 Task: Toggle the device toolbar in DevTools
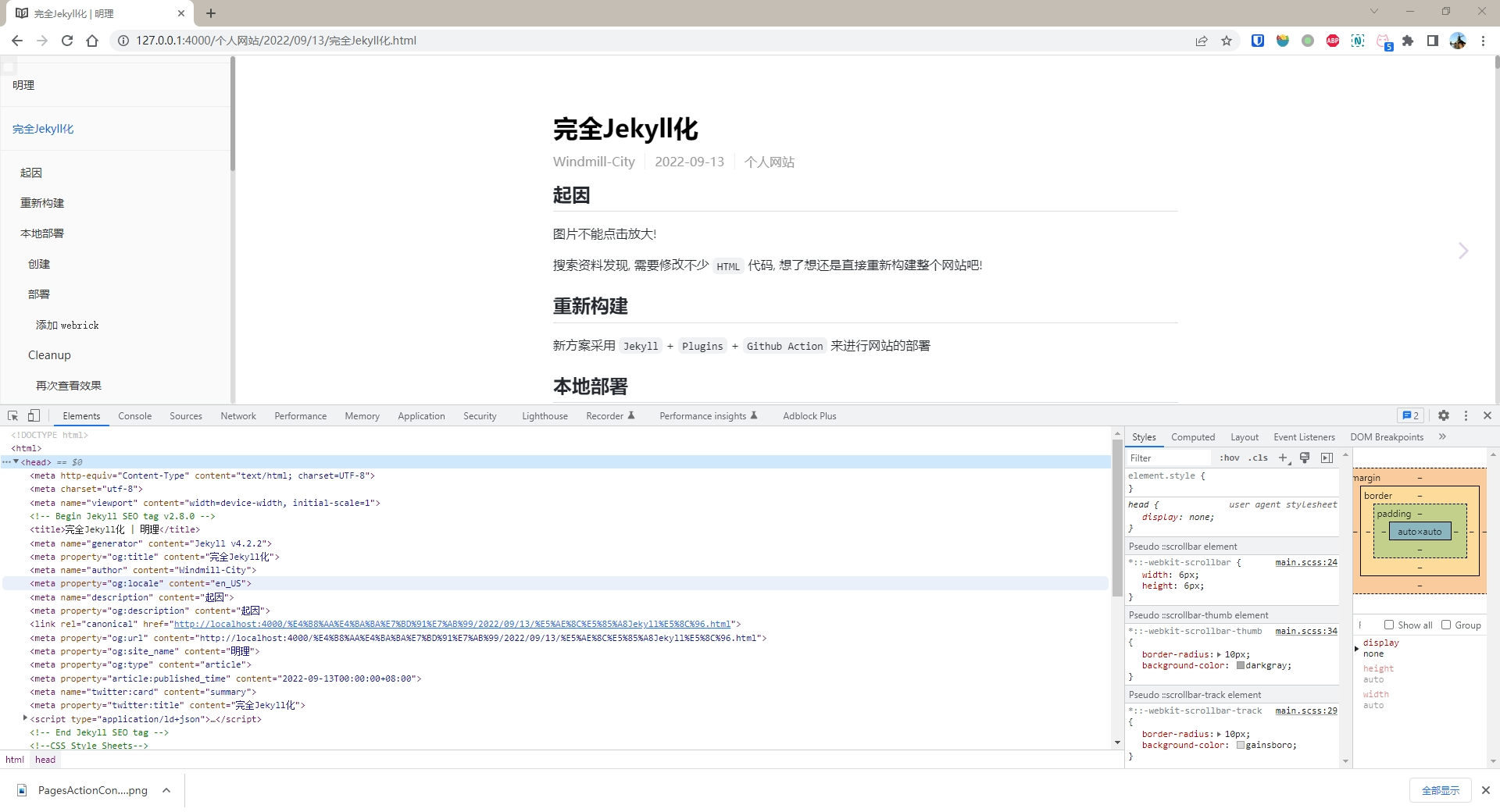click(34, 416)
